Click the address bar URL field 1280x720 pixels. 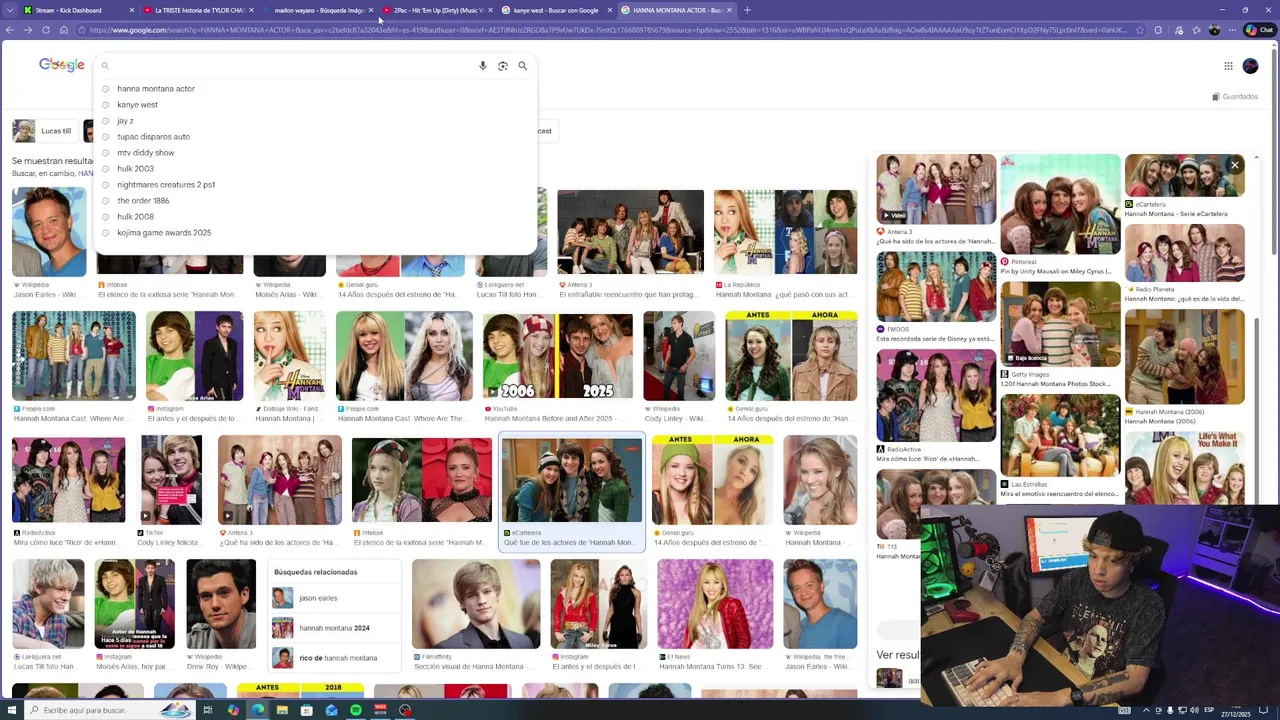click(x=610, y=30)
